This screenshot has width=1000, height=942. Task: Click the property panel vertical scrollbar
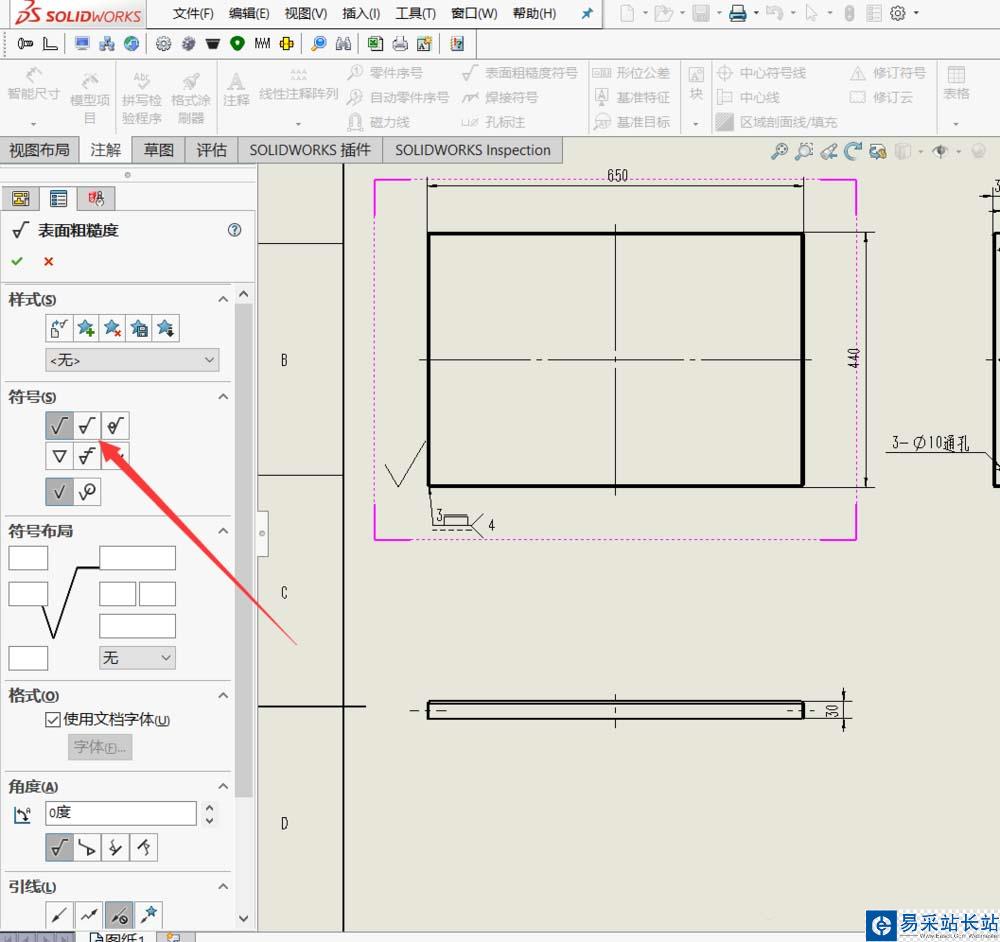(243, 548)
